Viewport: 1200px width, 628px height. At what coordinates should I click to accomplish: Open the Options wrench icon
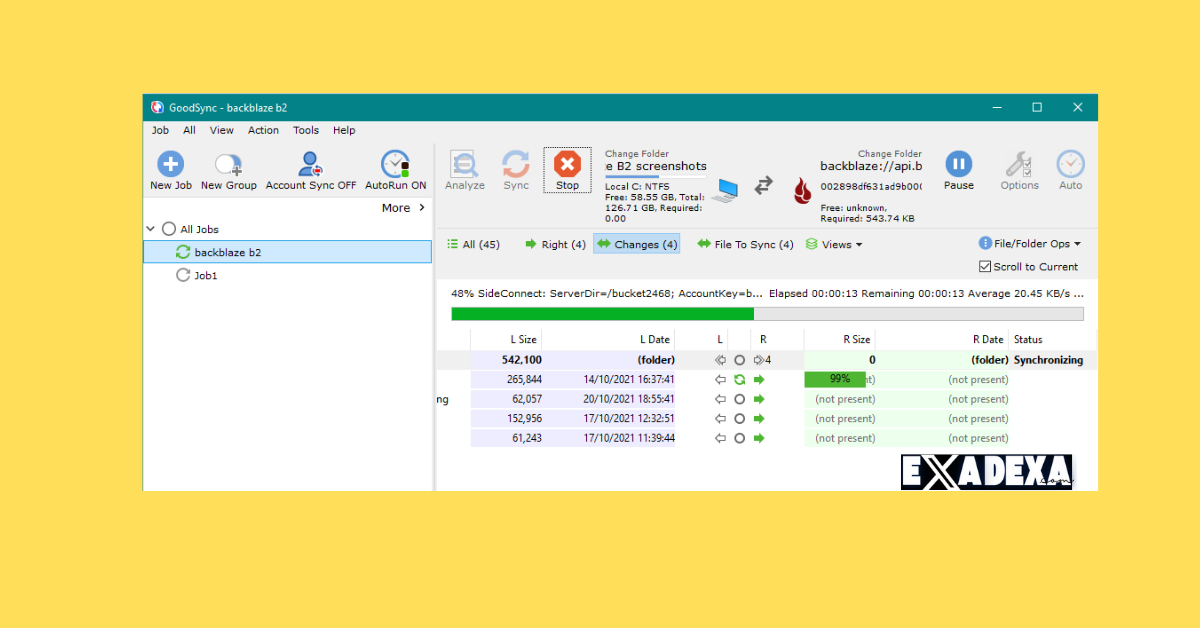1019,165
